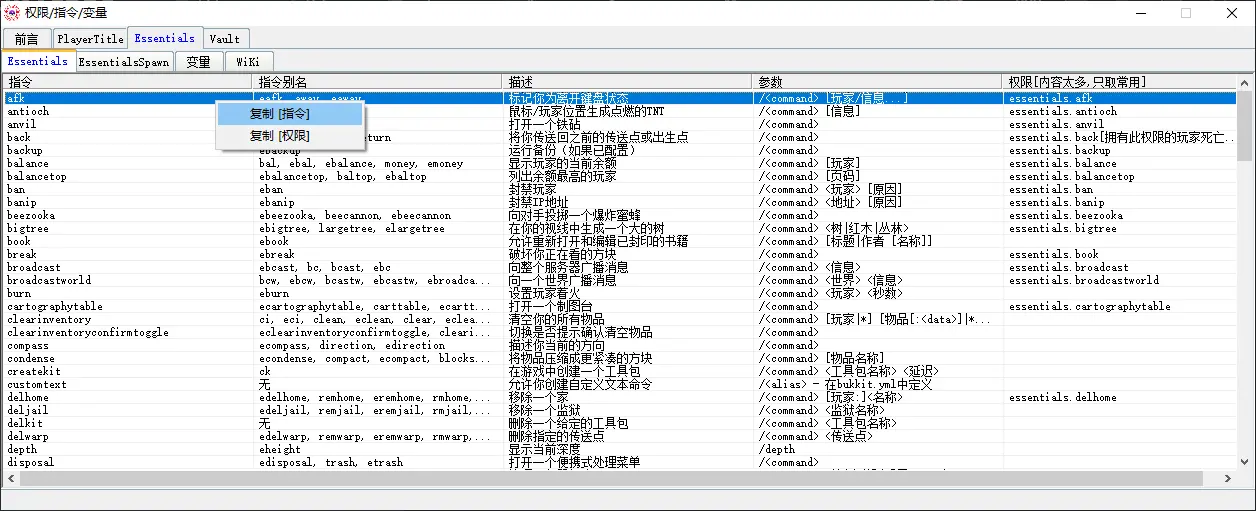Select the delwarp command row

(620, 436)
